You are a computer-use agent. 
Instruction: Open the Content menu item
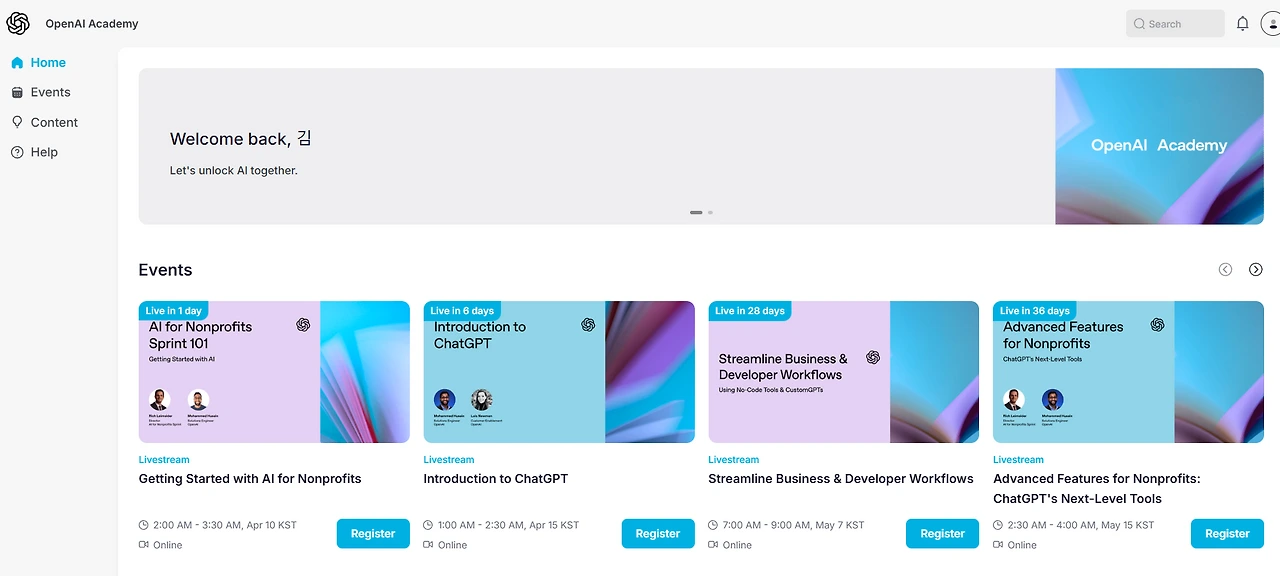[x=54, y=122]
